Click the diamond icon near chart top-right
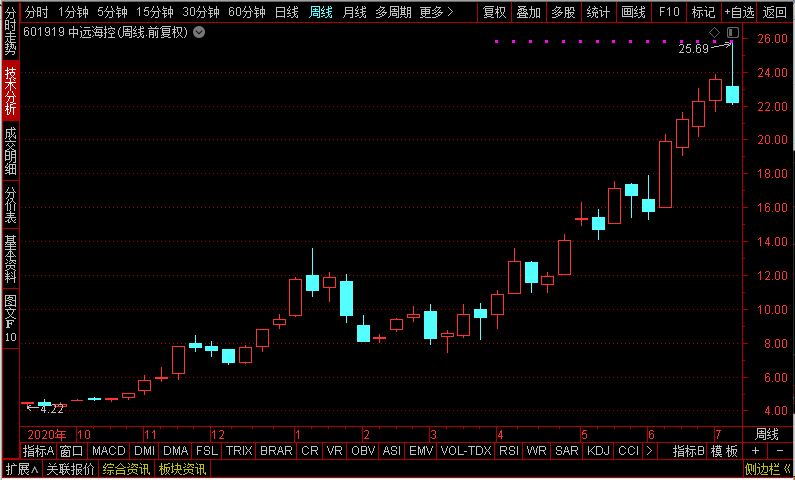The height and width of the screenshot is (480, 795). point(714,33)
